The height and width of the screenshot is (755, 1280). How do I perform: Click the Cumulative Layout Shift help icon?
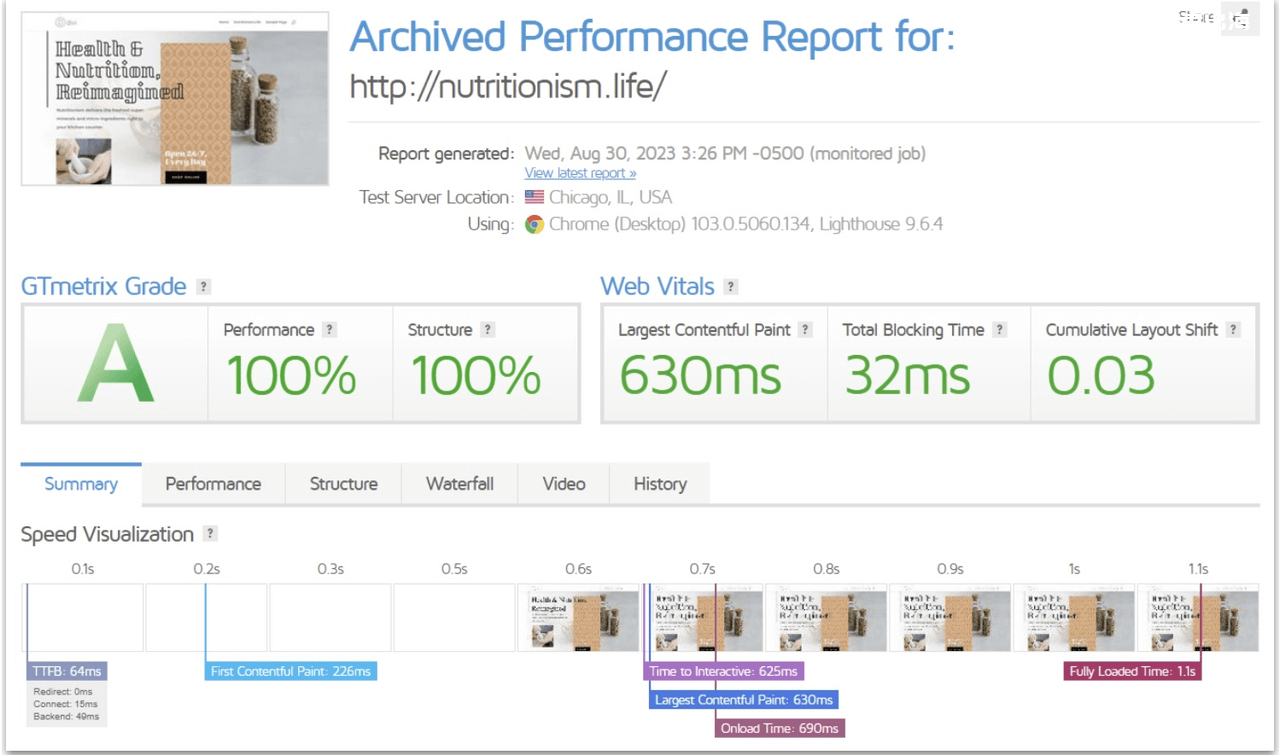pos(1234,330)
